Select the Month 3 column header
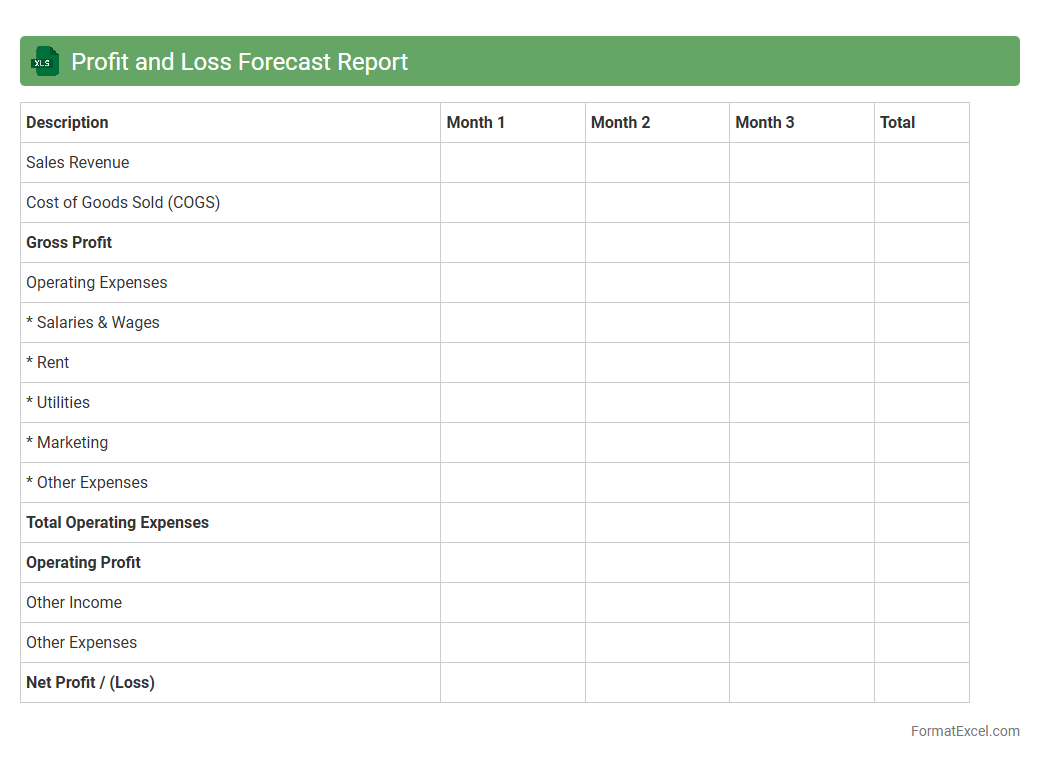This screenshot has height=760, width=1040. [764, 122]
